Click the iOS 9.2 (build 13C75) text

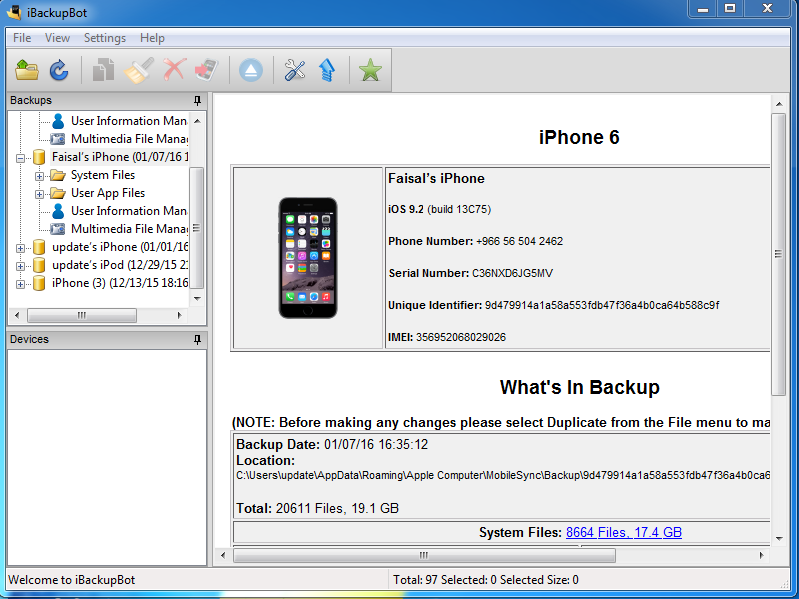click(439, 209)
